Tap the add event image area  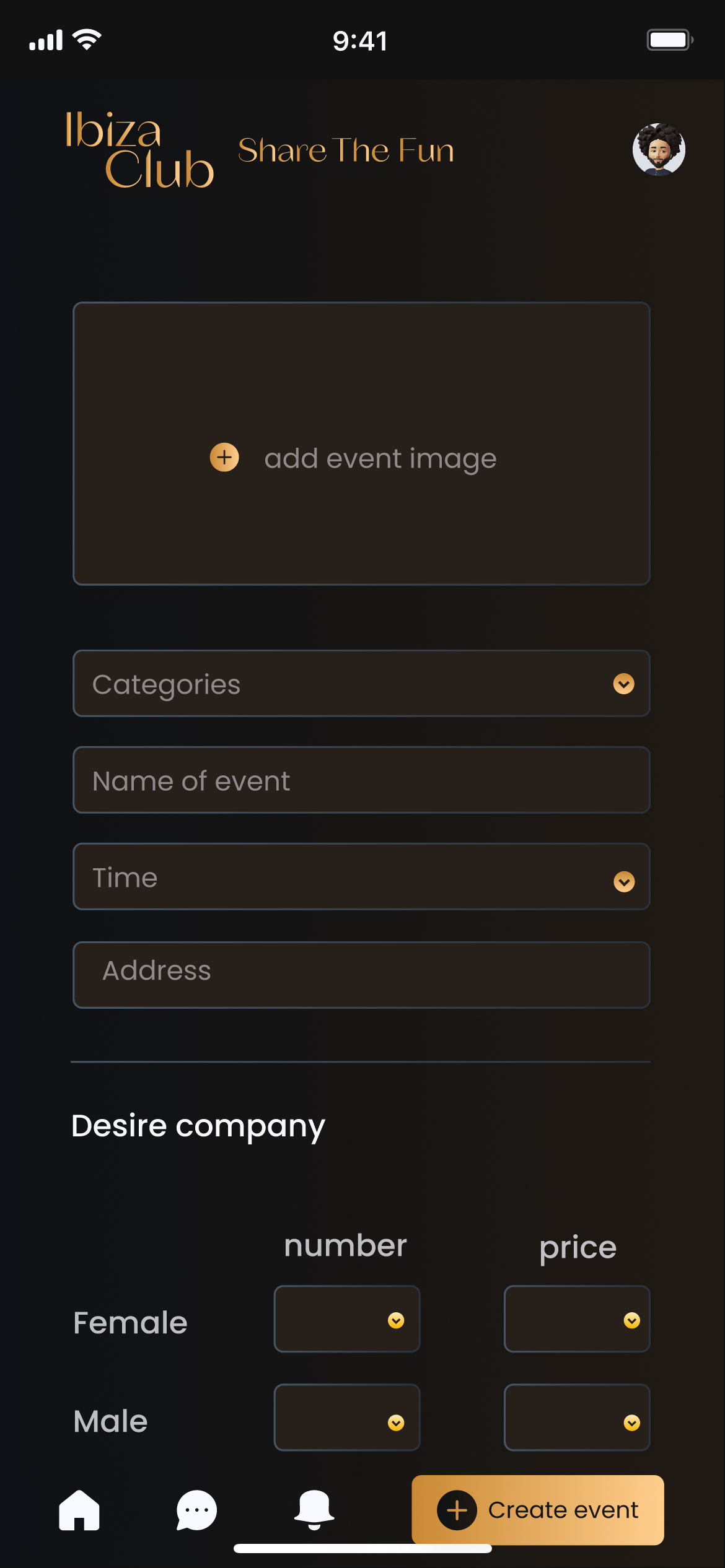pos(361,443)
